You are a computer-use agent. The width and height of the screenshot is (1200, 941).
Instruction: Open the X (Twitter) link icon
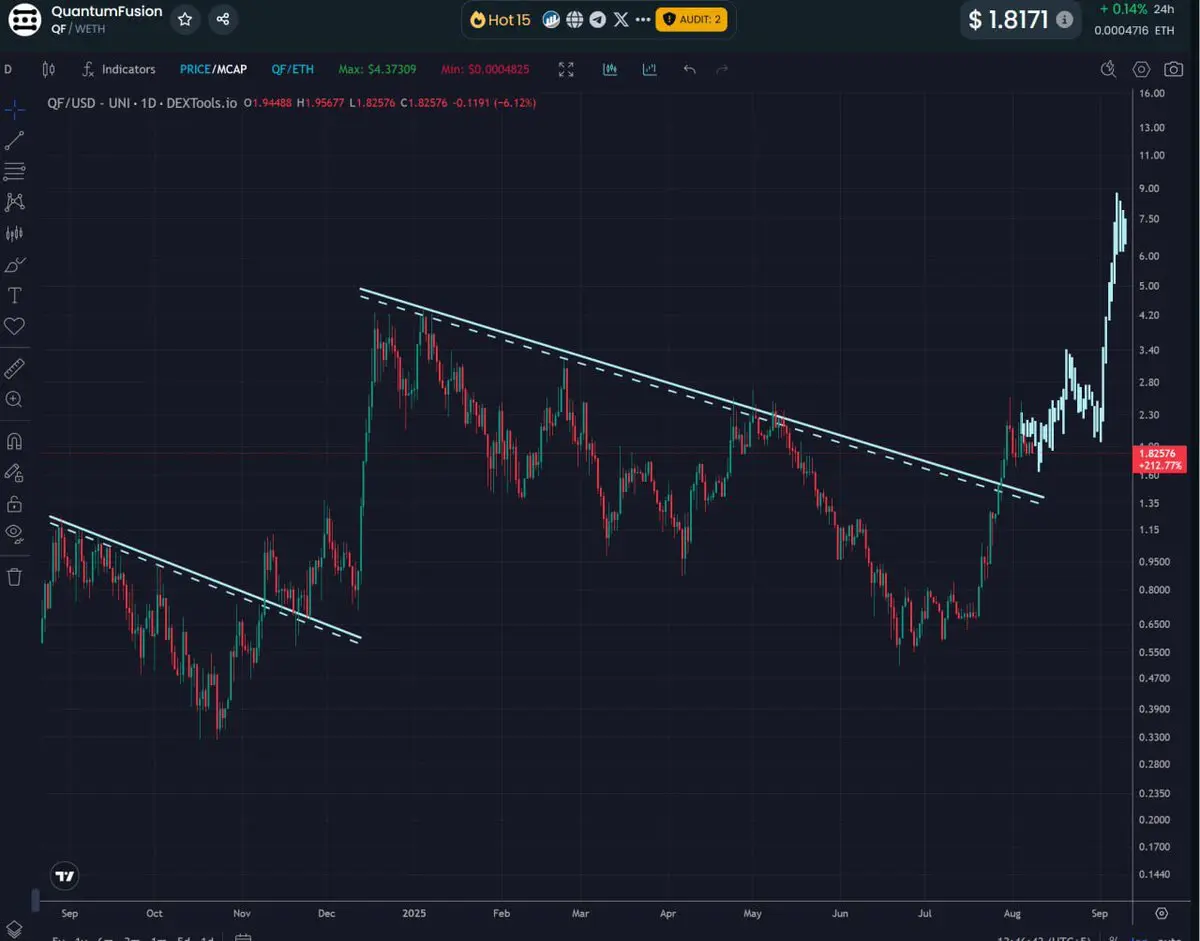621,19
